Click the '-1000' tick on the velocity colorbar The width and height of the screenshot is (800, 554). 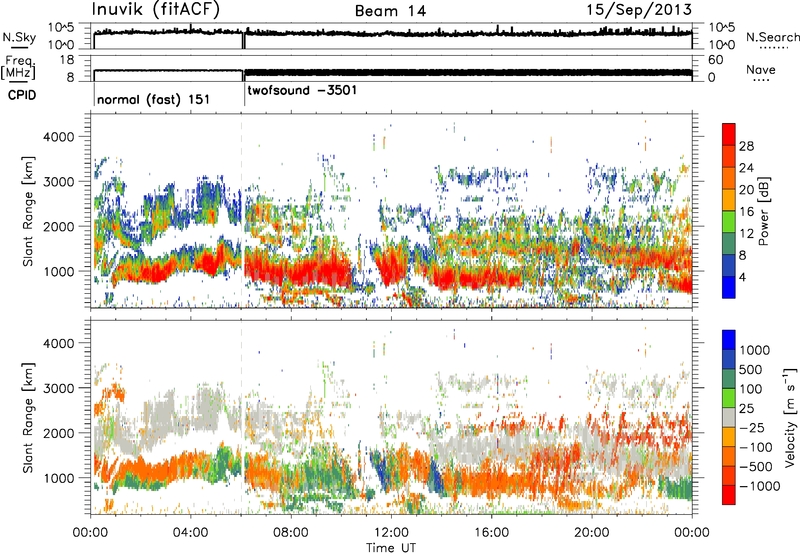760,486
